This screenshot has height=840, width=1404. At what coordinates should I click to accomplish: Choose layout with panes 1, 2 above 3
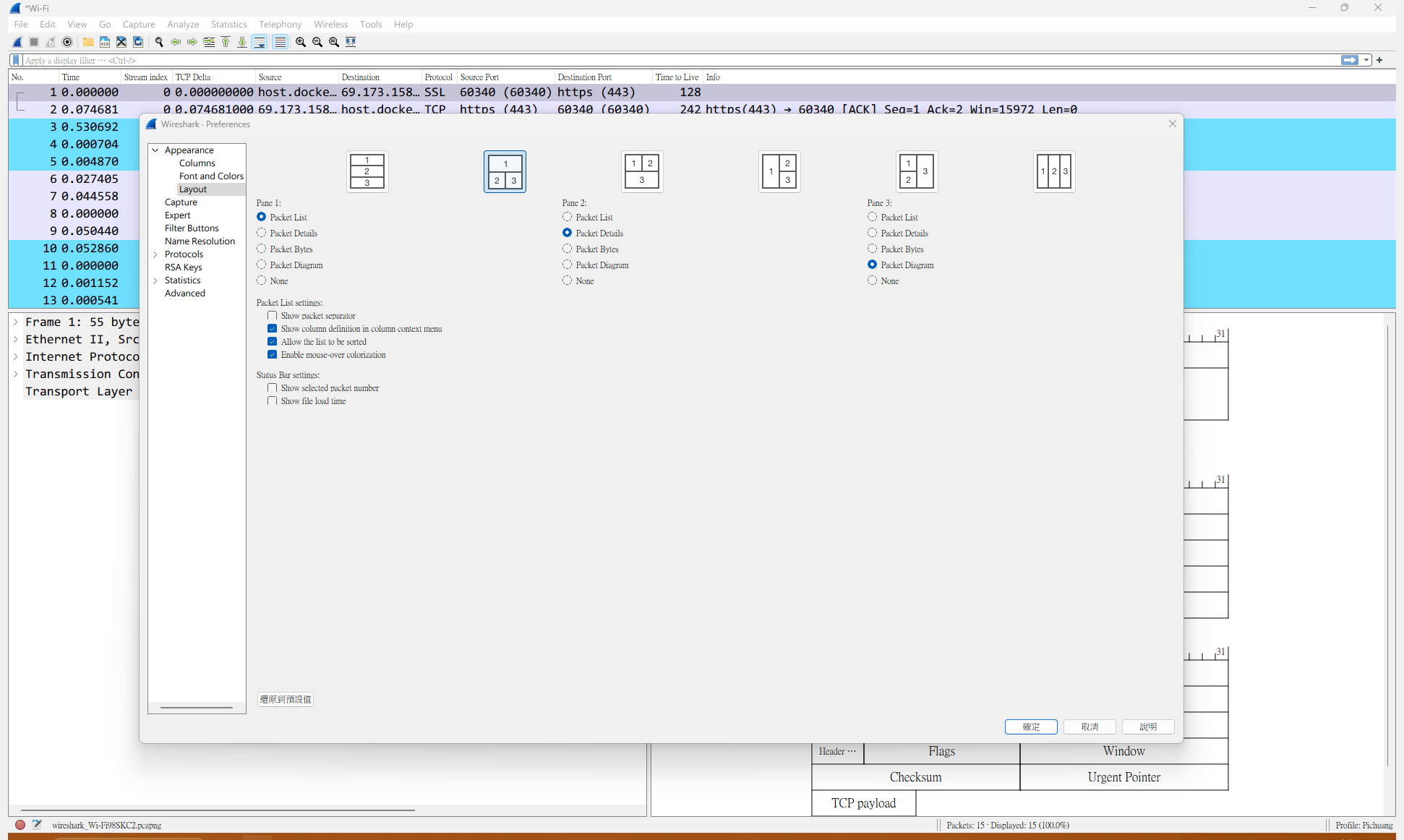pyautogui.click(x=642, y=171)
